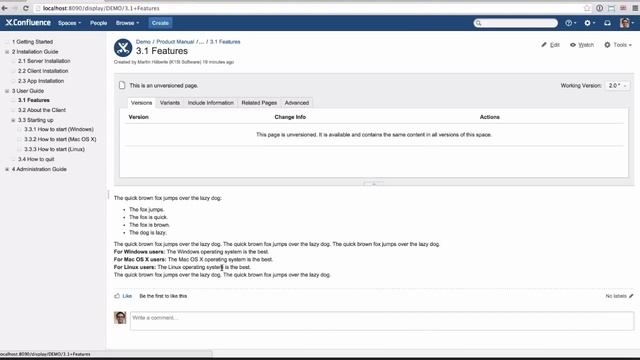The image size is (640, 360).
Task: Expand the 4 Administration Guide node
Action: (x=7, y=169)
